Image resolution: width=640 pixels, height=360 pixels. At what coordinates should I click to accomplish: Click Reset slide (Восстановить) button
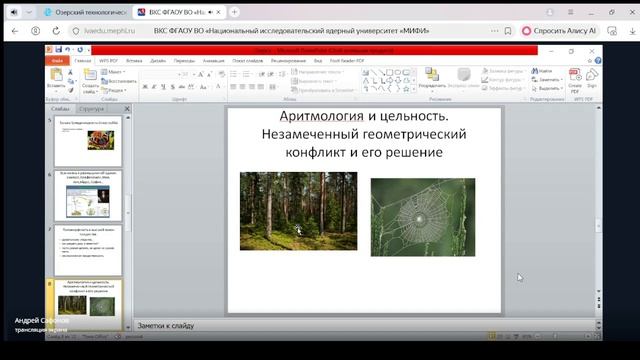point(119,81)
